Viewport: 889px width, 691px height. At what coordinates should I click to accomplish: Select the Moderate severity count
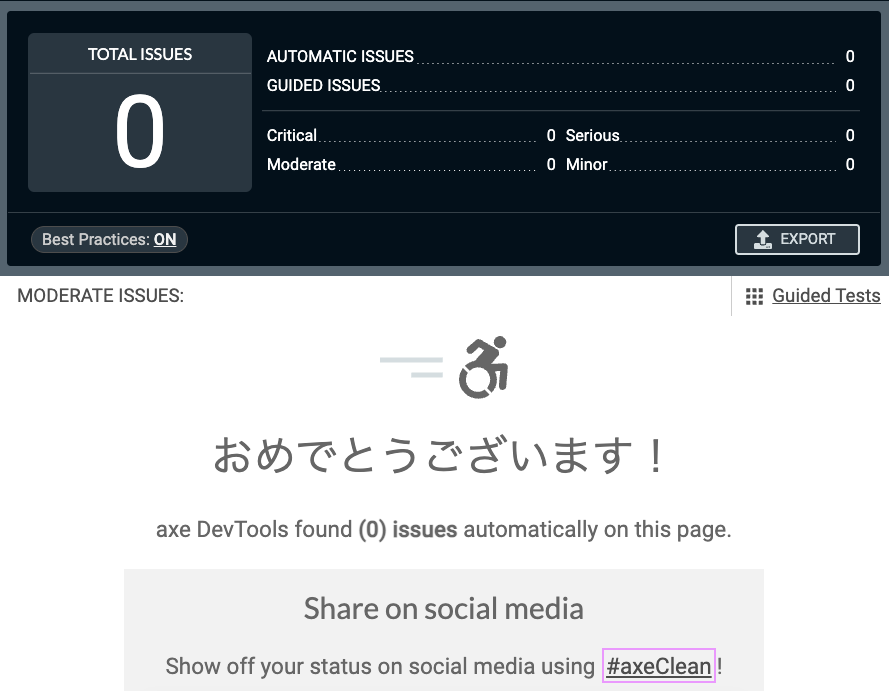coord(549,164)
